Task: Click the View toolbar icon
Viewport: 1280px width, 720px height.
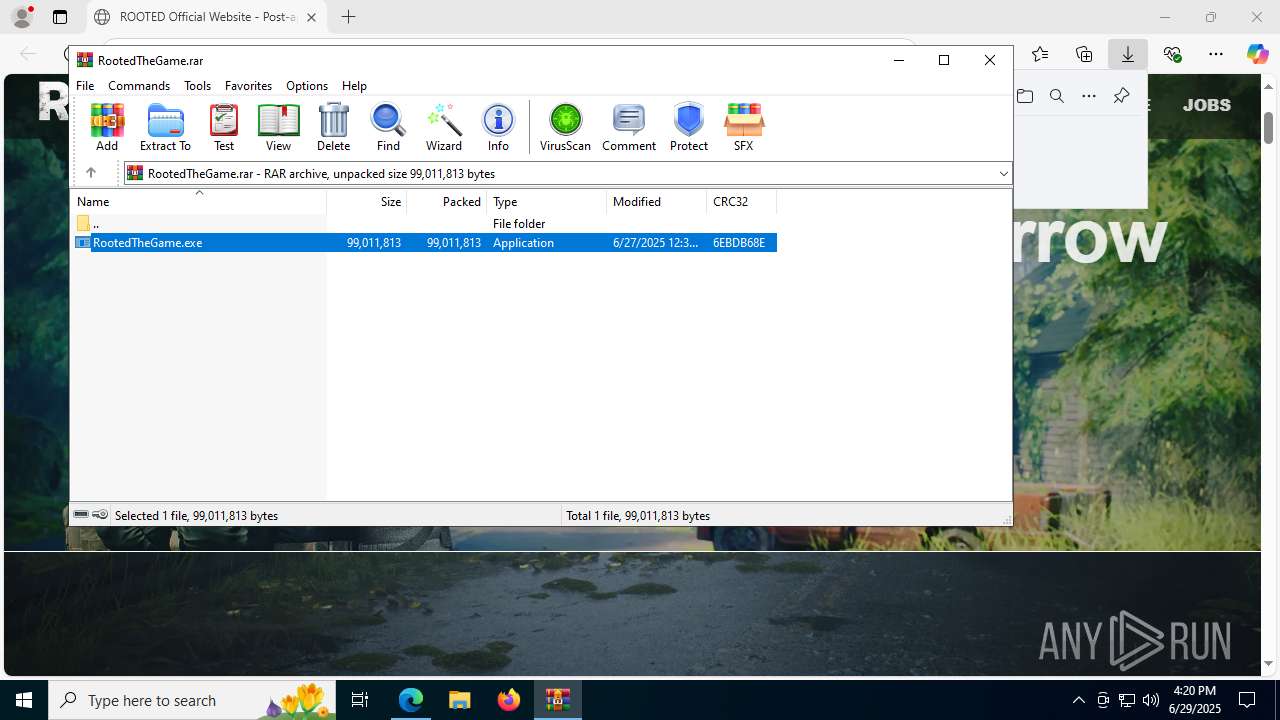Action: point(278,127)
